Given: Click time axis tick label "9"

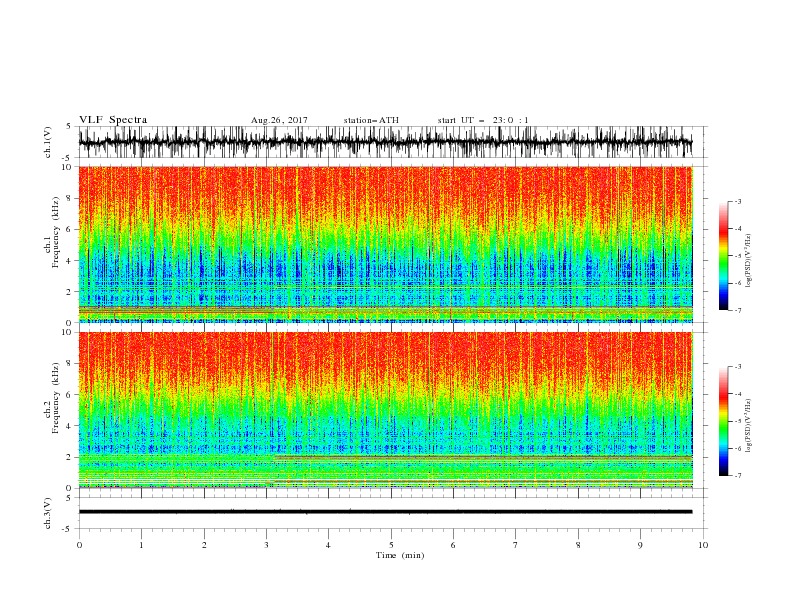Looking at the screenshot, I should tap(640, 545).
